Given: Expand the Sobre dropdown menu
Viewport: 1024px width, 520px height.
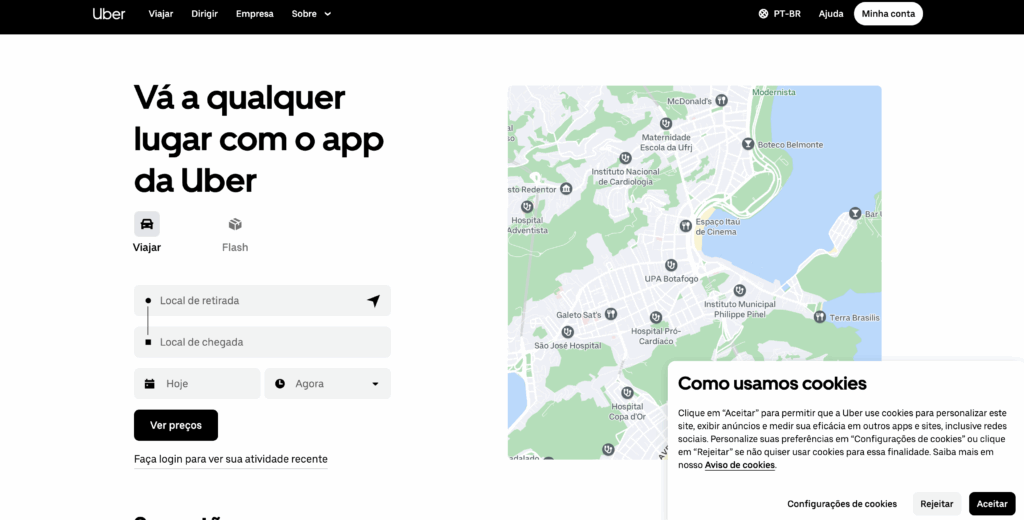Looking at the screenshot, I should coord(312,14).
